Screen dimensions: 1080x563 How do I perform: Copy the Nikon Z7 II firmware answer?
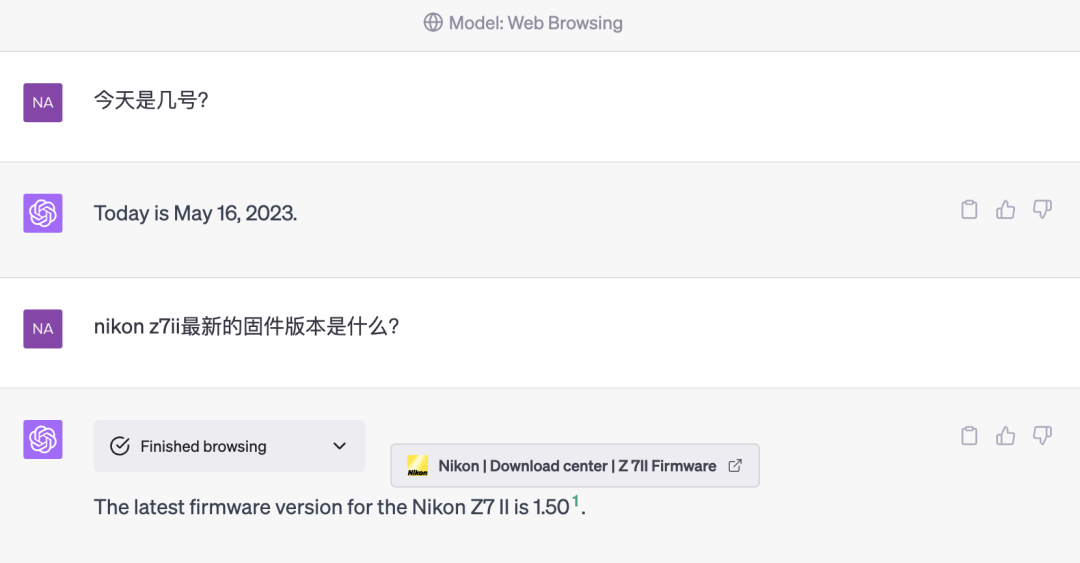969,435
